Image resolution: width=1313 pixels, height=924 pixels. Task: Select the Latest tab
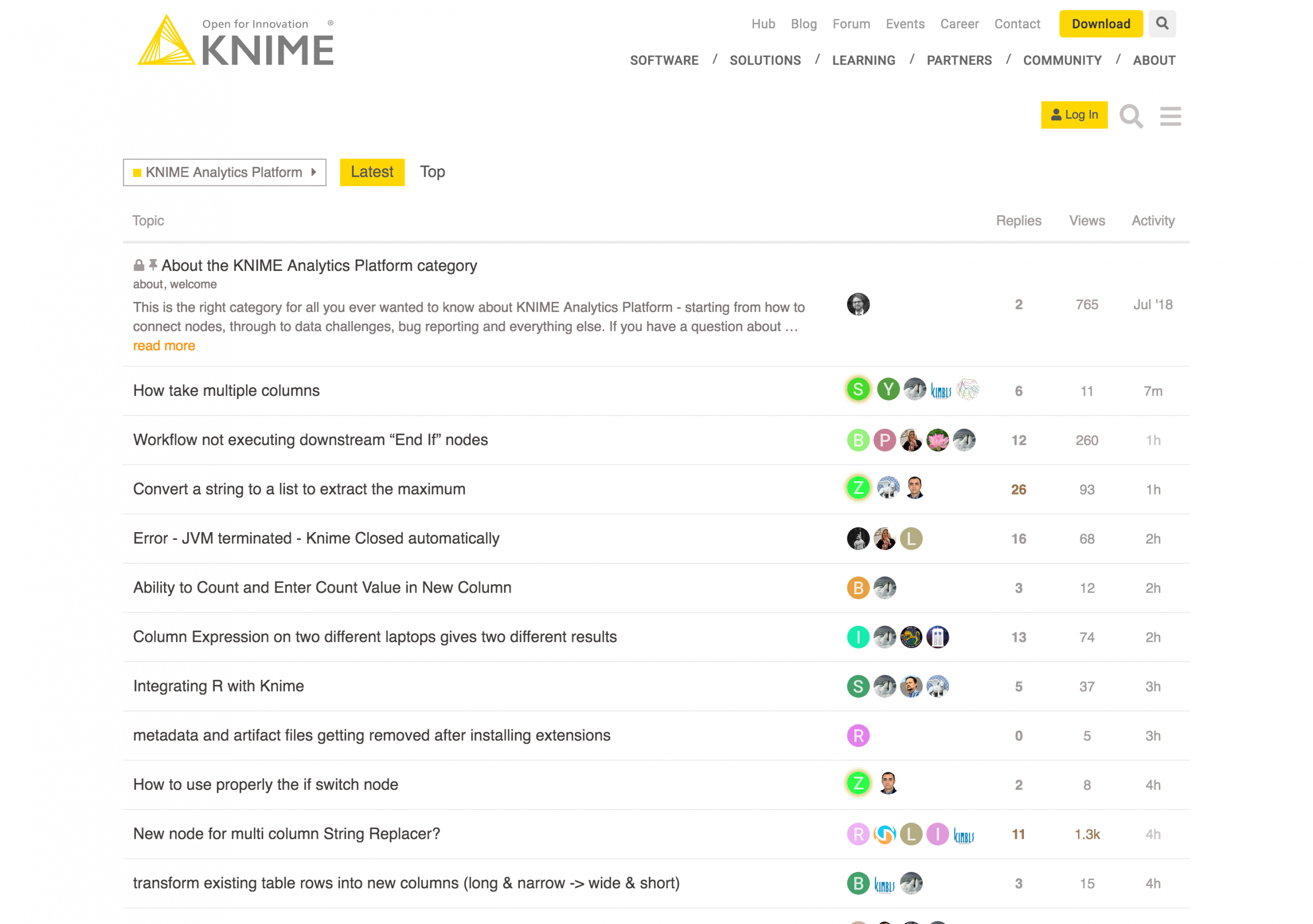[372, 172]
